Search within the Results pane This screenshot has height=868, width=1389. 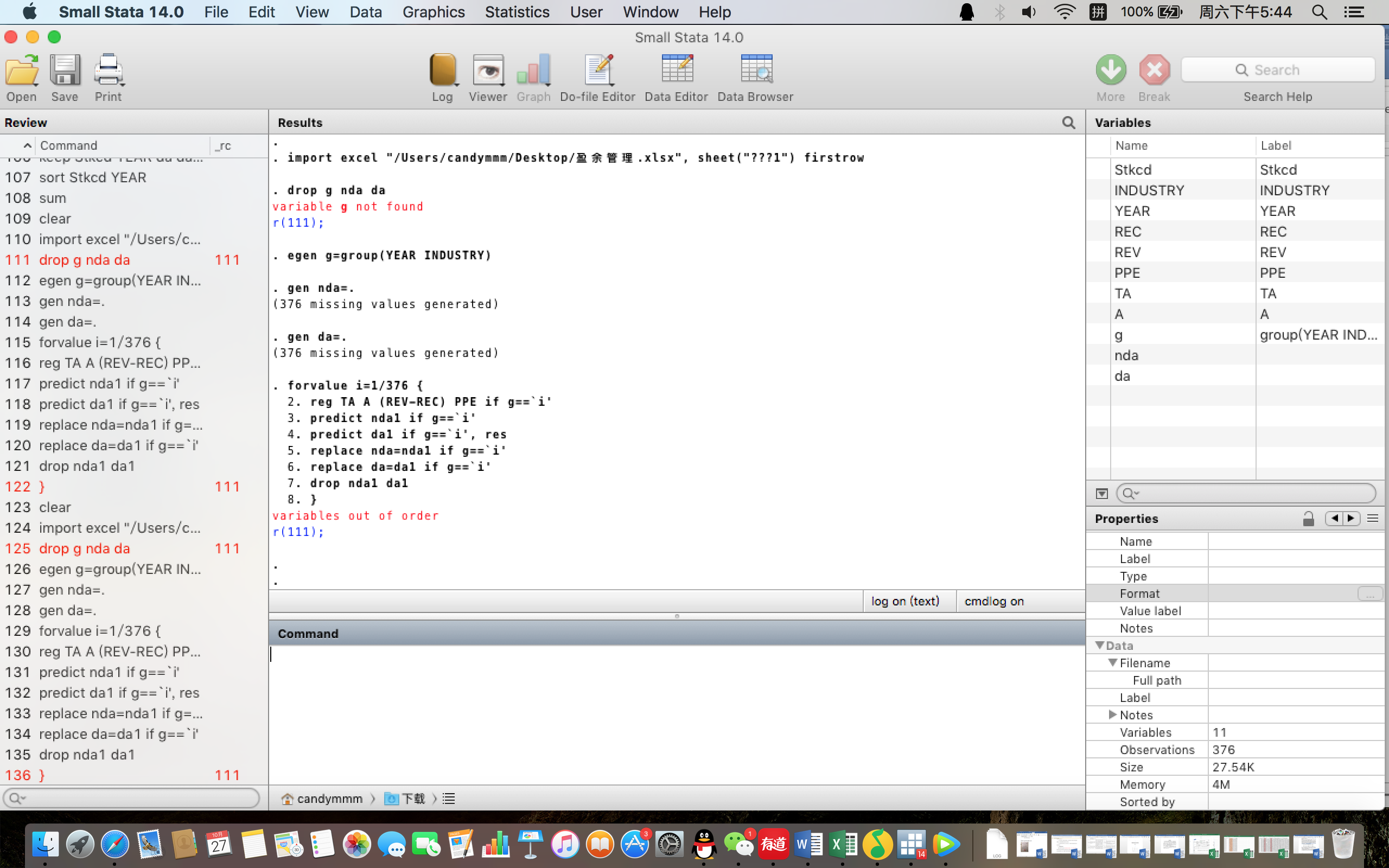click(x=1068, y=122)
